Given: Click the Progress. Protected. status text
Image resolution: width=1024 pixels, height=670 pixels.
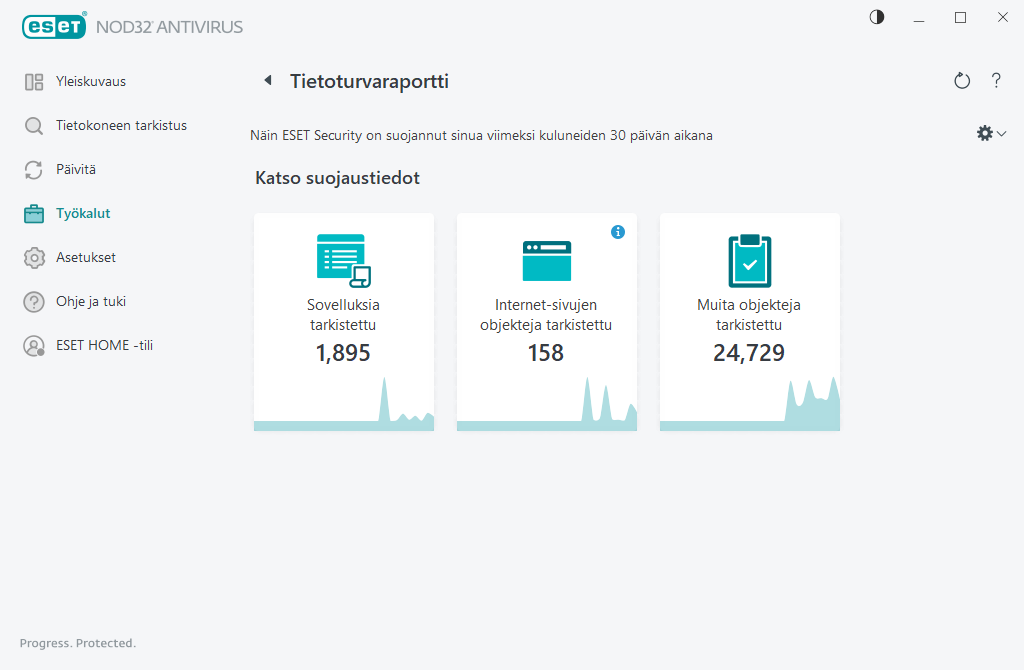Looking at the screenshot, I should pos(77,643).
